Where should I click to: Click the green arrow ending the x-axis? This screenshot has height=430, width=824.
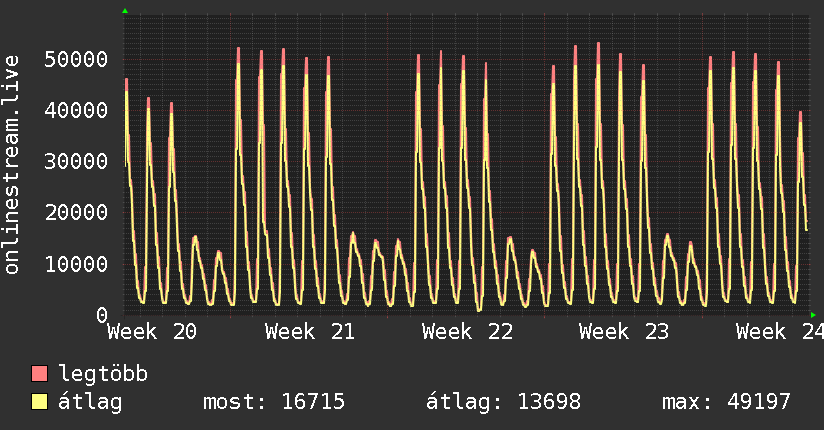click(x=813, y=315)
